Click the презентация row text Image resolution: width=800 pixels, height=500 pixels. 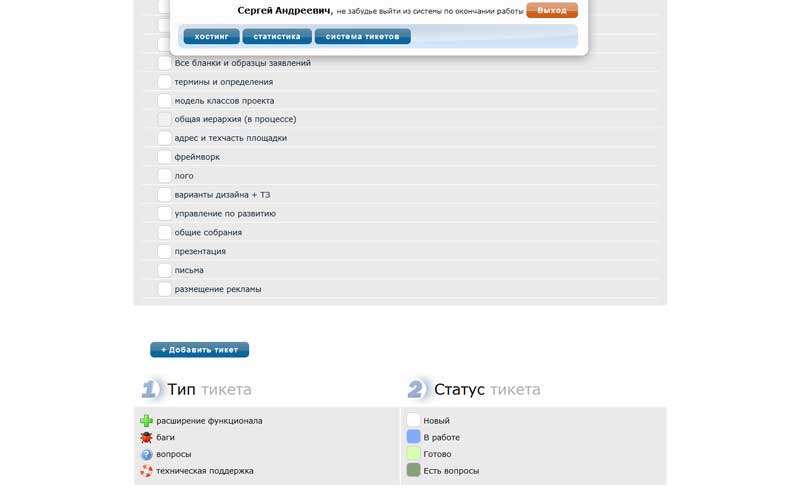click(x=200, y=252)
